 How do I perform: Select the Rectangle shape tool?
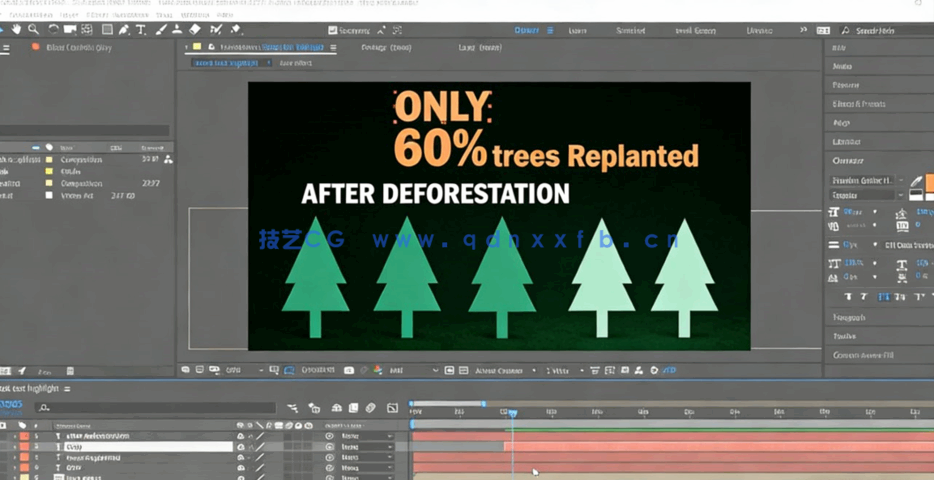point(107,30)
